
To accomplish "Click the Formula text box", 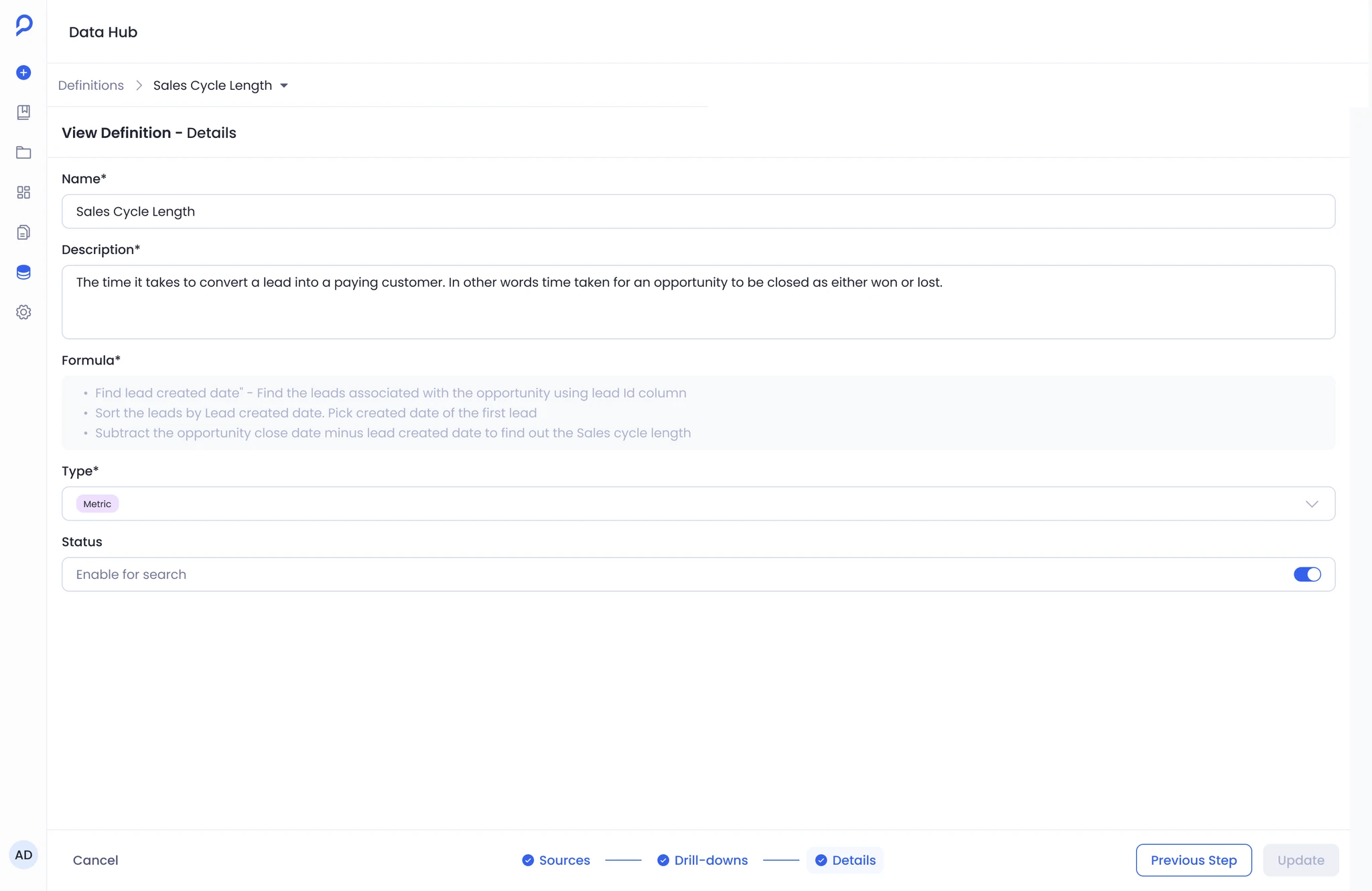I will coord(698,413).
